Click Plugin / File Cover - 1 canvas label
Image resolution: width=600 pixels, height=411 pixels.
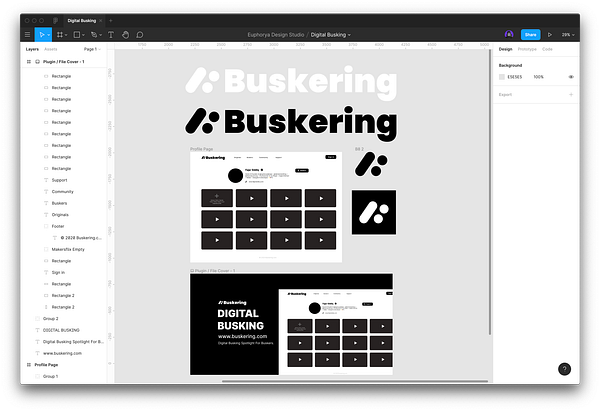point(213,271)
